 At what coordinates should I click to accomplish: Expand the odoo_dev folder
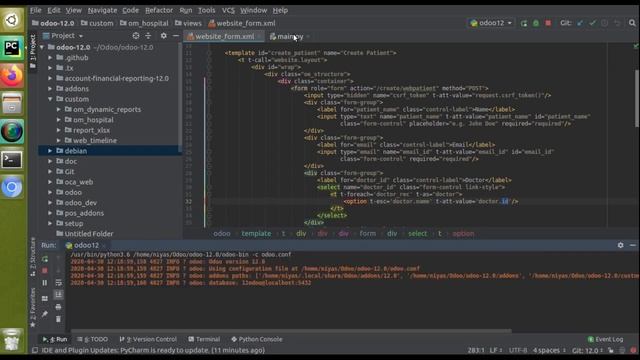click(x=50, y=203)
